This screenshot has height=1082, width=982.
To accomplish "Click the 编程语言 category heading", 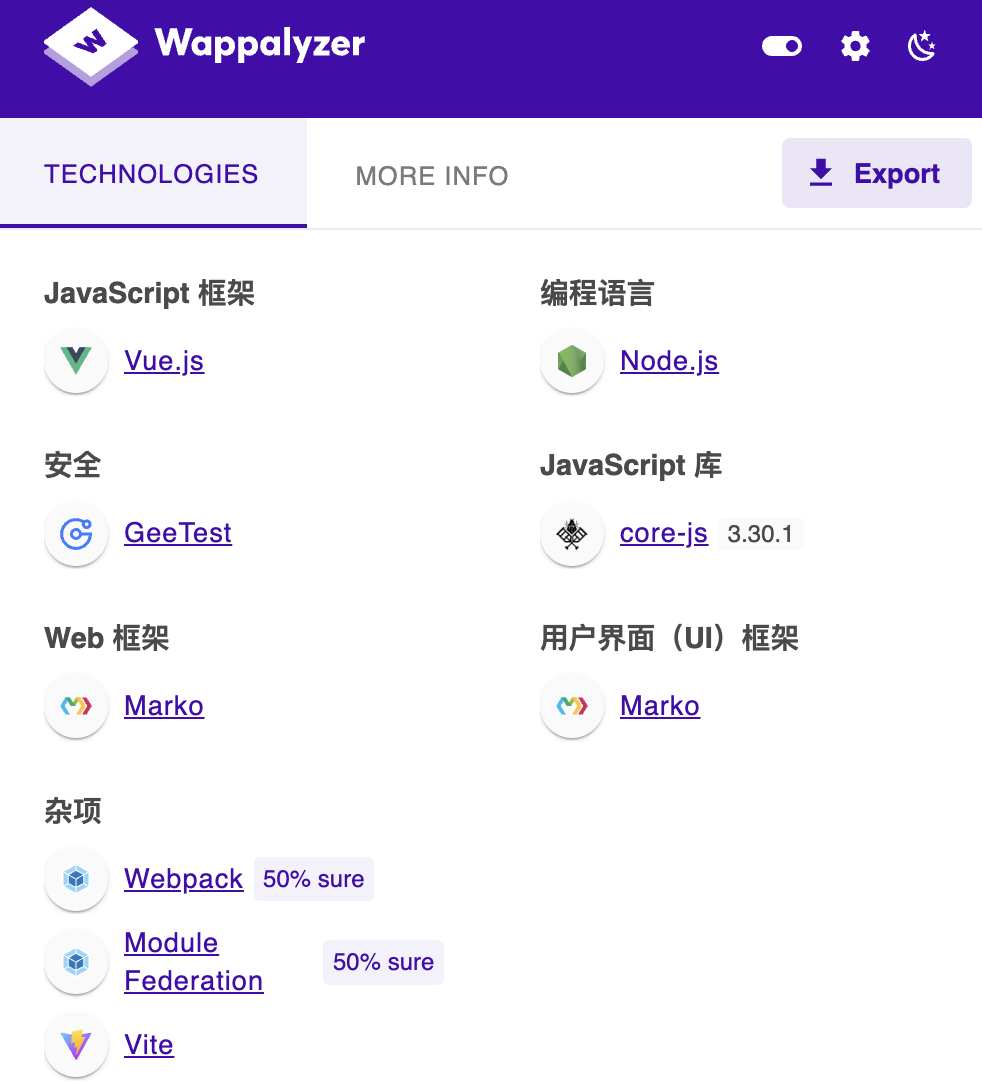I will point(598,293).
